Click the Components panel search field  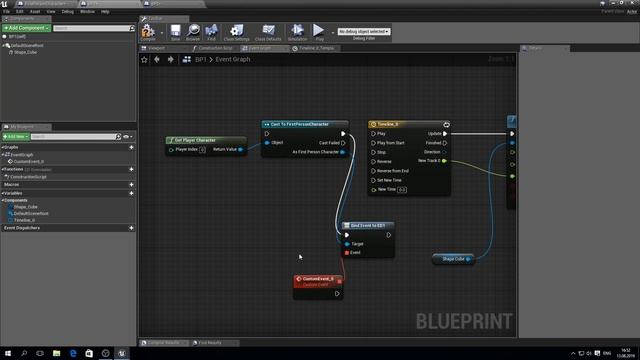(94, 28)
